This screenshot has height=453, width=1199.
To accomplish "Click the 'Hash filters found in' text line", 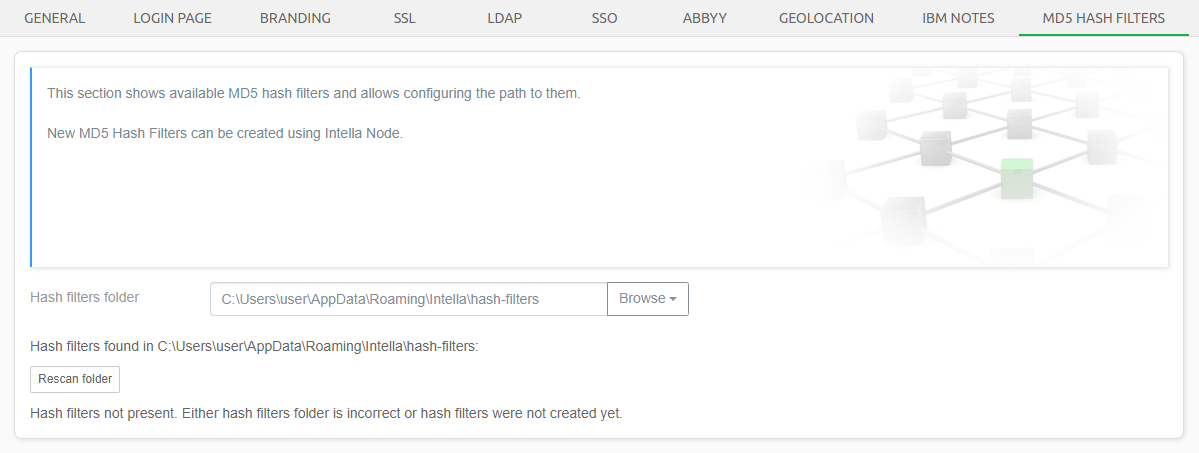I will pos(254,347).
